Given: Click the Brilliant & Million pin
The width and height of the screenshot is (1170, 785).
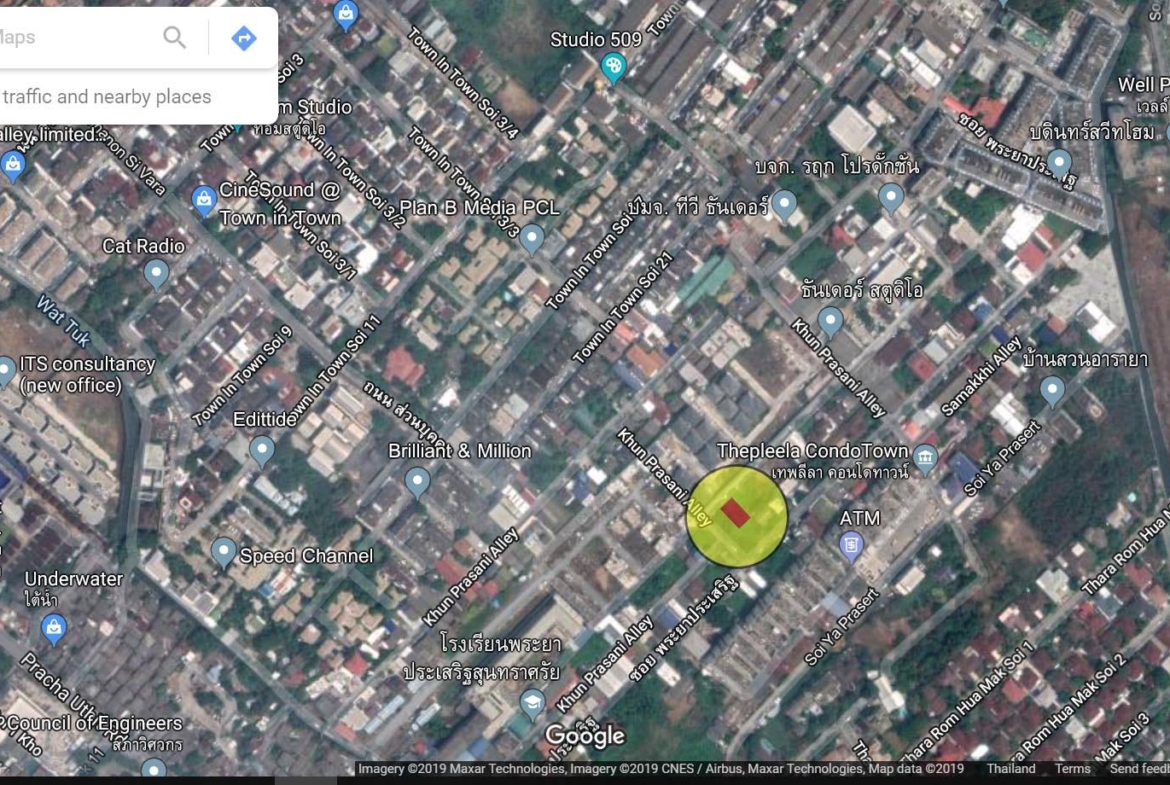Looking at the screenshot, I should pos(418,483).
